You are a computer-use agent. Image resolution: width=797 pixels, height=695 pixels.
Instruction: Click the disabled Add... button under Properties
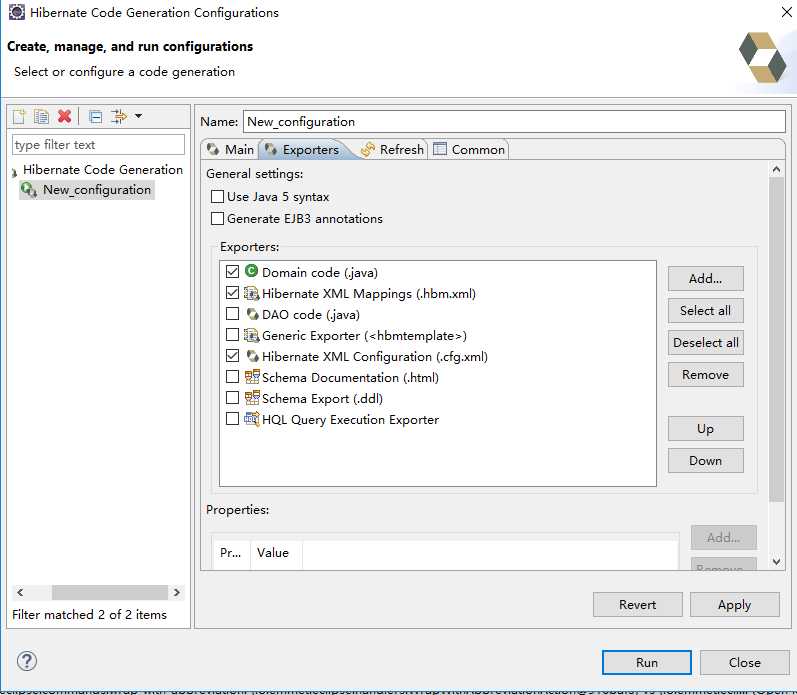tap(723, 537)
